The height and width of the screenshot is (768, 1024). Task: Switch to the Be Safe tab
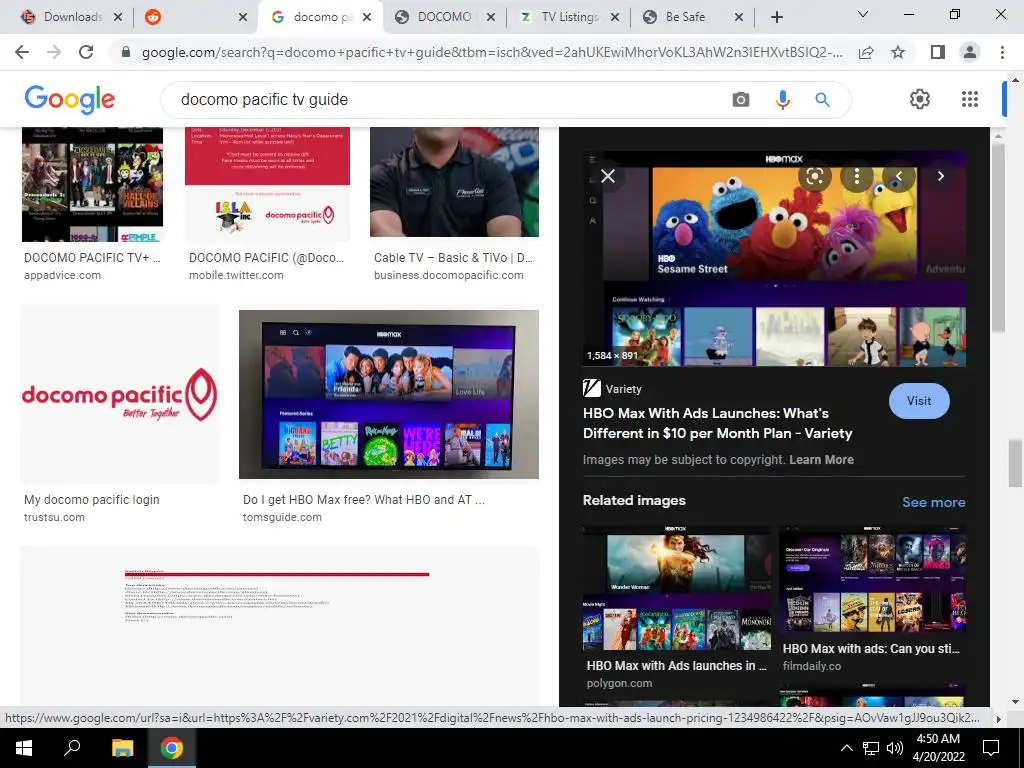[x=694, y=18]
